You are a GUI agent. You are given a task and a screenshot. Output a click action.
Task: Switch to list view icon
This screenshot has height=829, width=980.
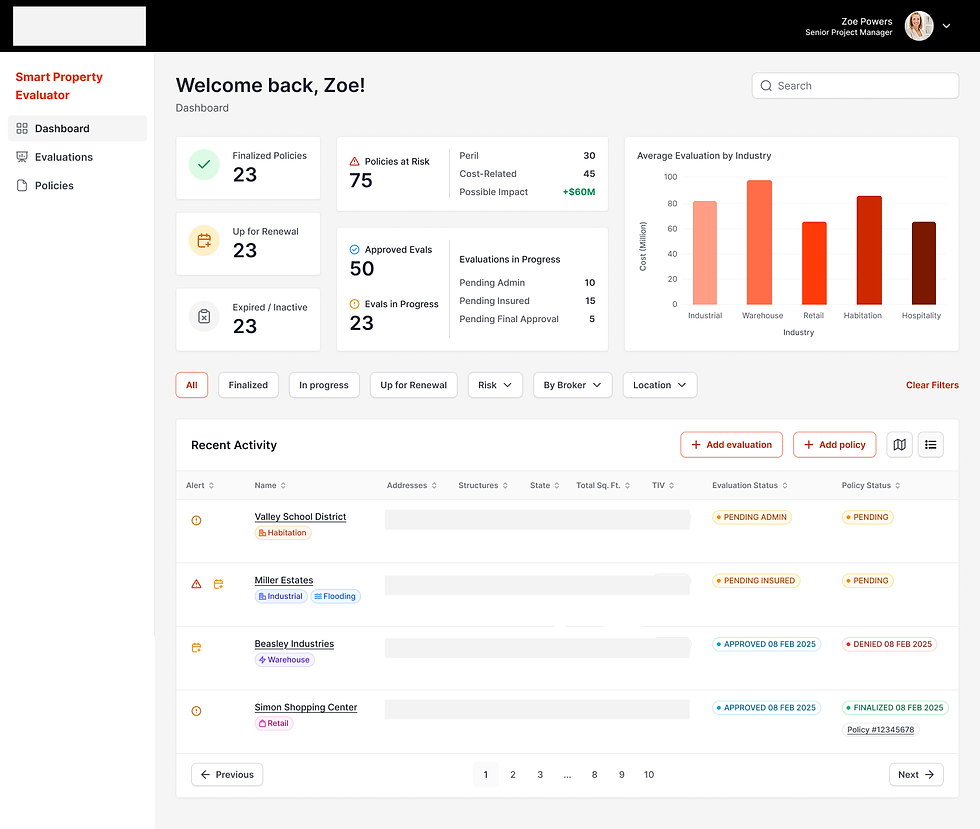(931, 445)
